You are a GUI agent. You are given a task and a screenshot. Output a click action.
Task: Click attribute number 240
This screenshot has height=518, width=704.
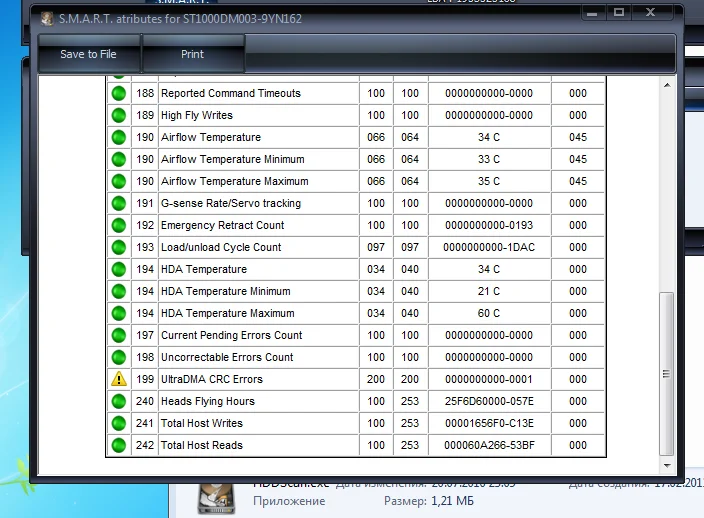(145, 401)
